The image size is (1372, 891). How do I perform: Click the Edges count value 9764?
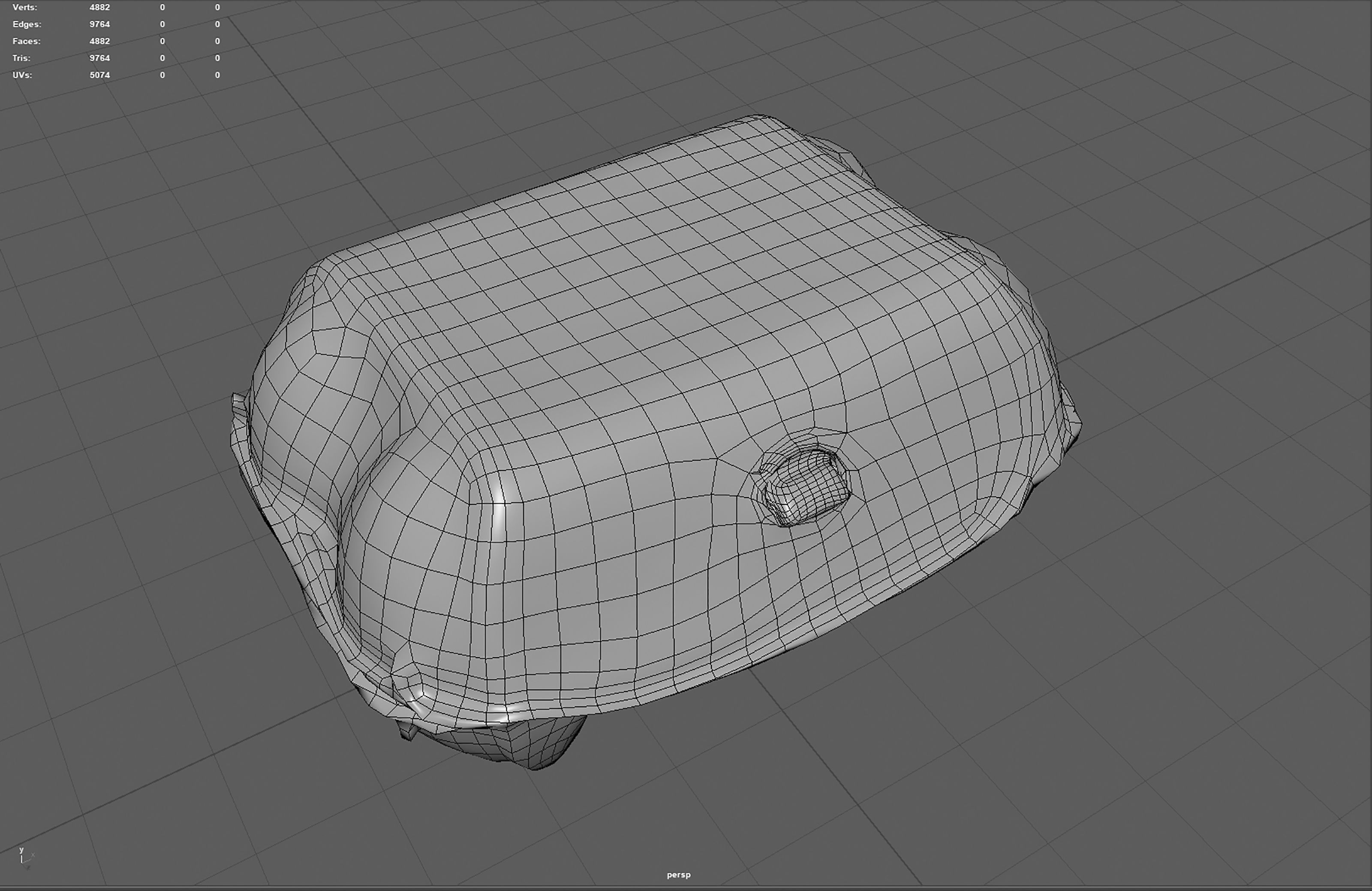pos(99,24)
